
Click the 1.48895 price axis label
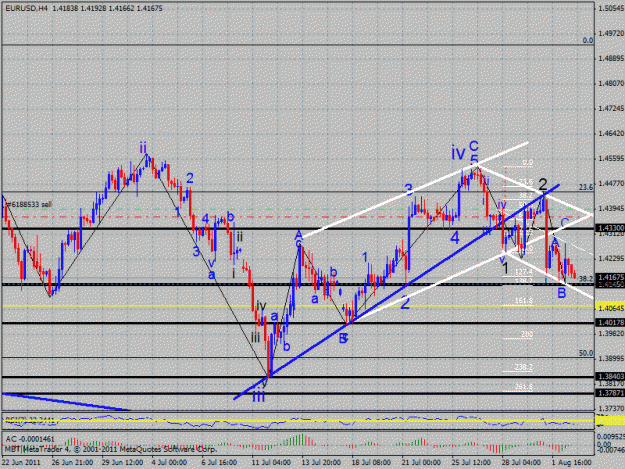coord(611,58)
